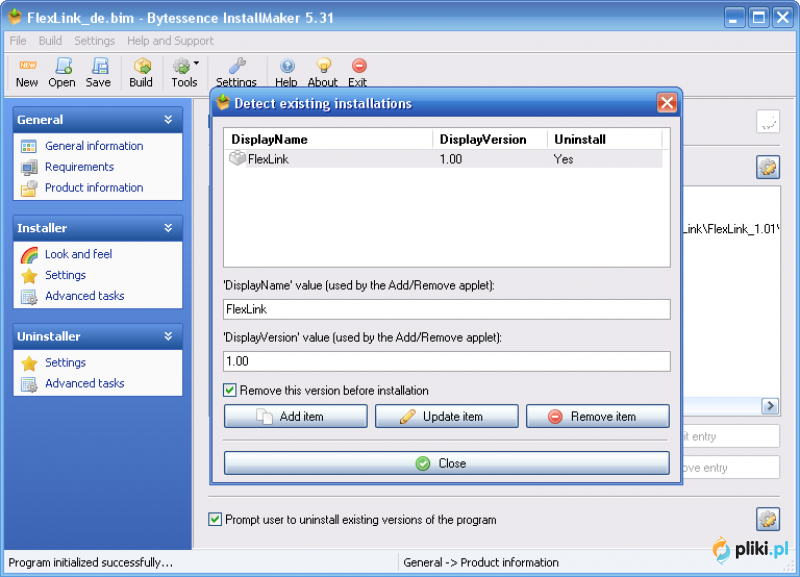Screen dimensions: 800x577
Task: Open Uninstaller Settings link
Action: pos(65,363)
